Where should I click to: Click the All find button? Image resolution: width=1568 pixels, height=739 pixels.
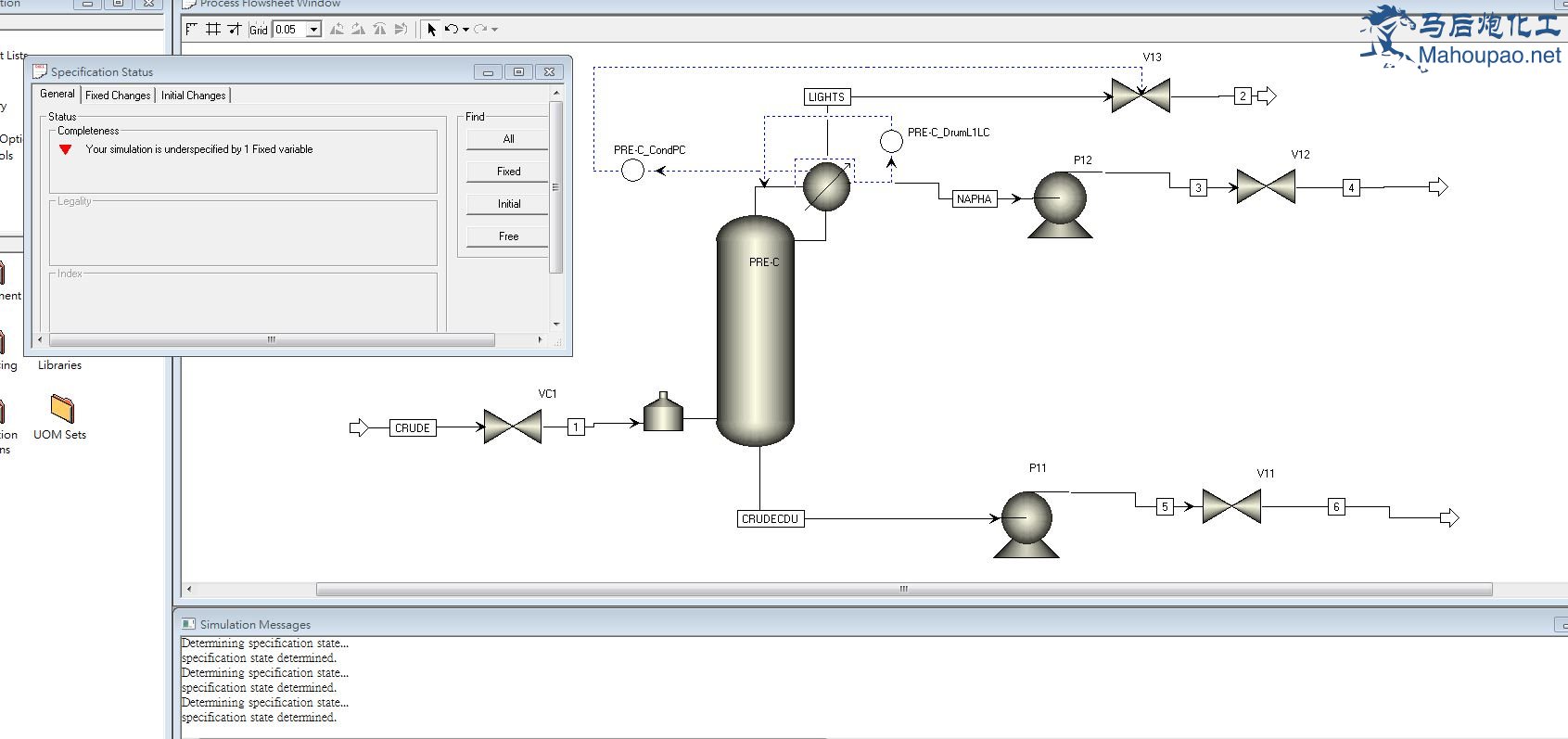pyautogui.click(x=508, y=139)
